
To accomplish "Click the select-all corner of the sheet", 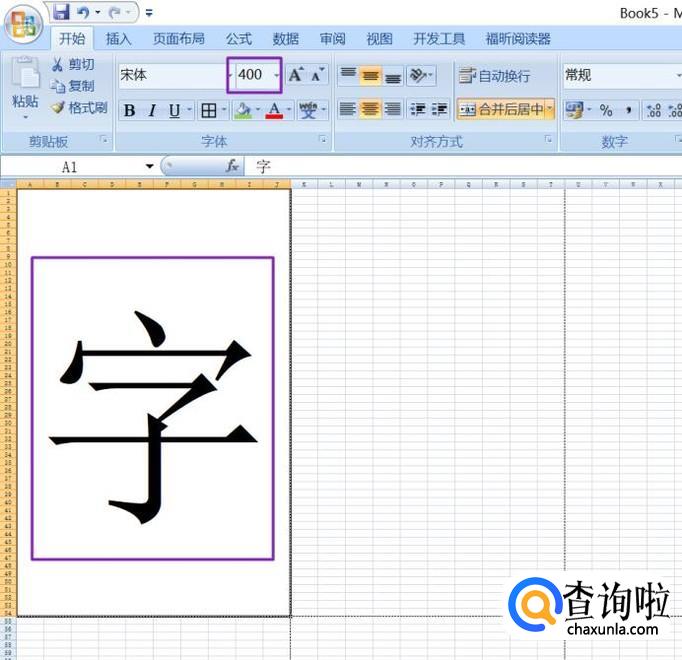I will [x=8, y=184].
